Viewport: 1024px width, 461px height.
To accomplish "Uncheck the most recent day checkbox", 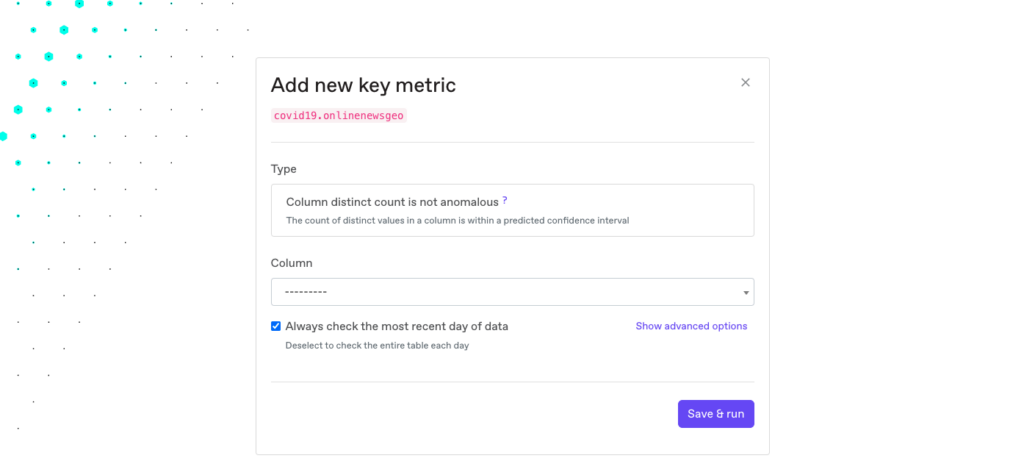I will pos(276,326).
